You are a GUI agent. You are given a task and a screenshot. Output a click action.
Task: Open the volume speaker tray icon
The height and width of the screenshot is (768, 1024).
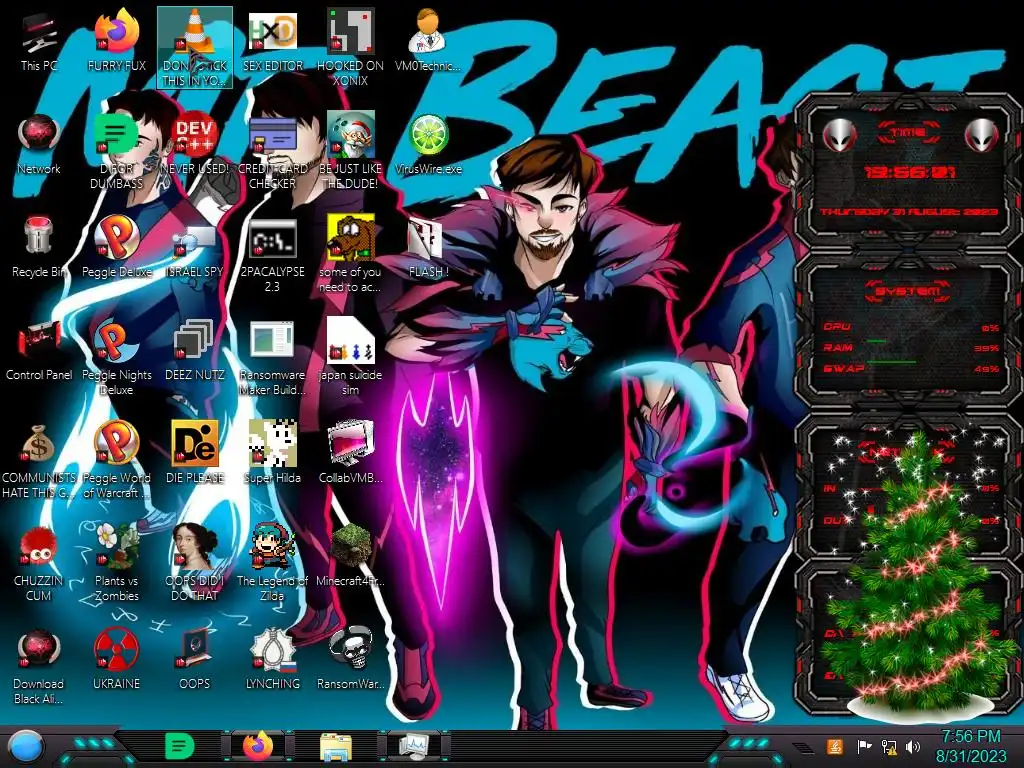[913, 746]
